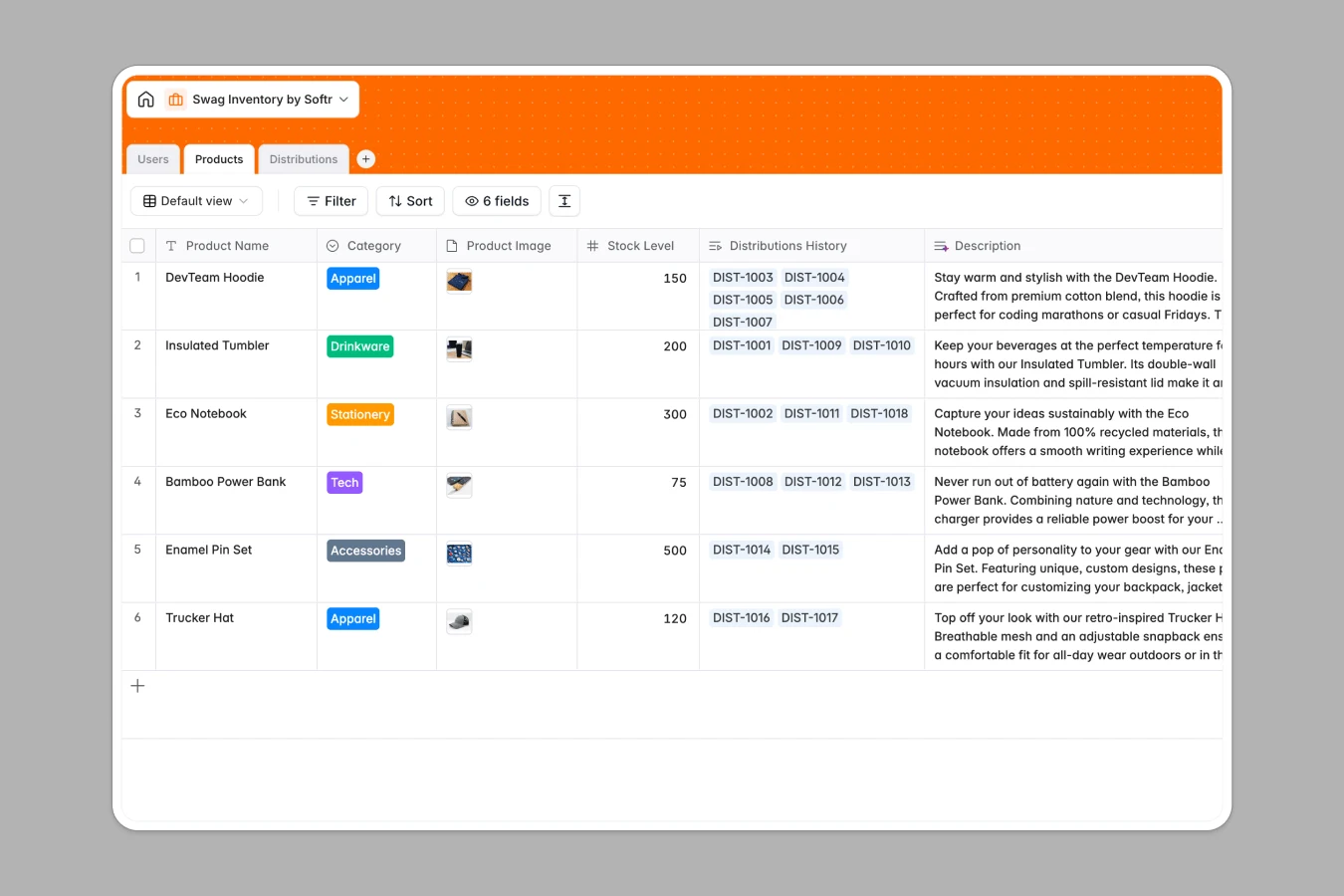Switch to the Distributions tab
The width and height of the screenshot is (1344, 896).
303,158
